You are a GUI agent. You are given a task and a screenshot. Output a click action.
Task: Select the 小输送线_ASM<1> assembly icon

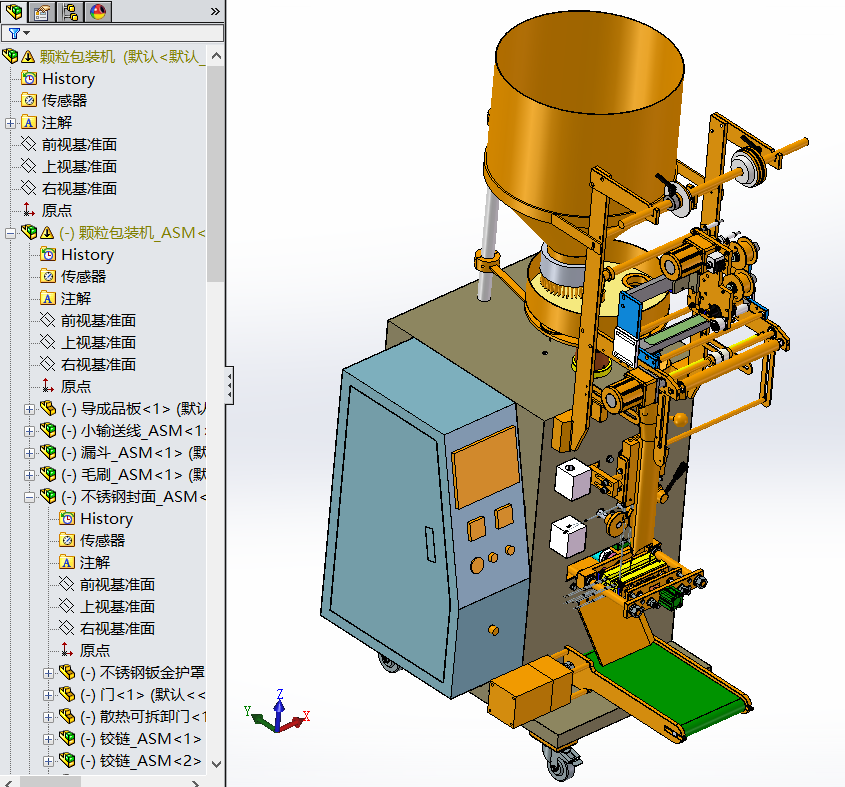tap(48, 430)
